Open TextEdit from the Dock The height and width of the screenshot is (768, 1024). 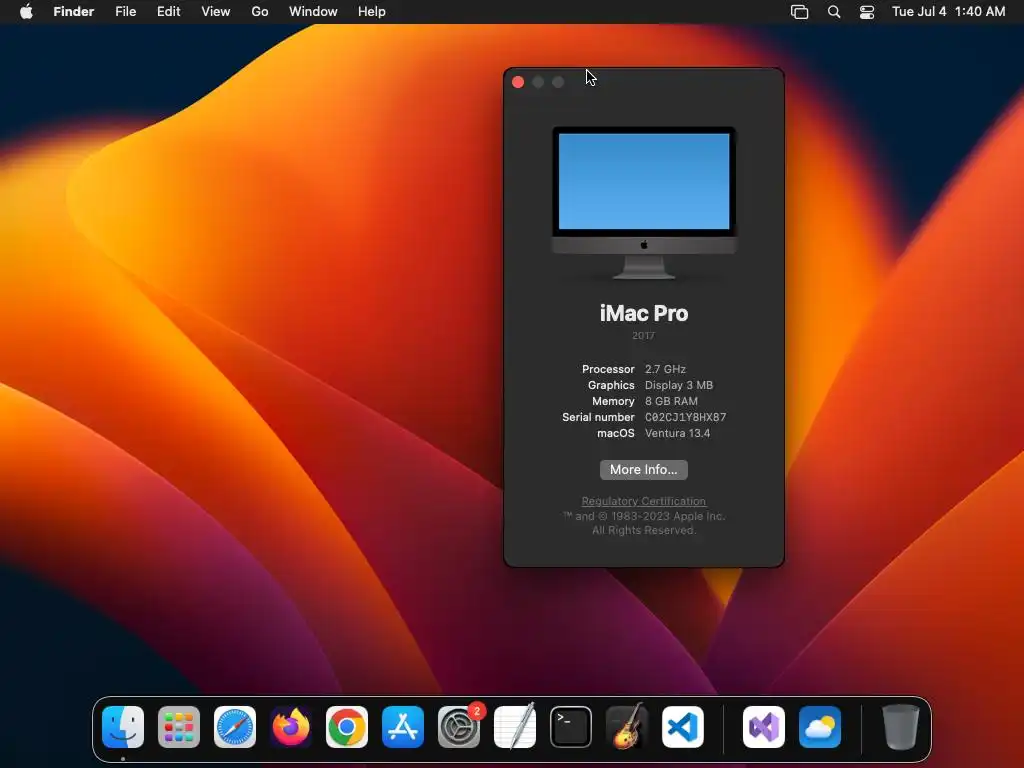click(515, 727)
